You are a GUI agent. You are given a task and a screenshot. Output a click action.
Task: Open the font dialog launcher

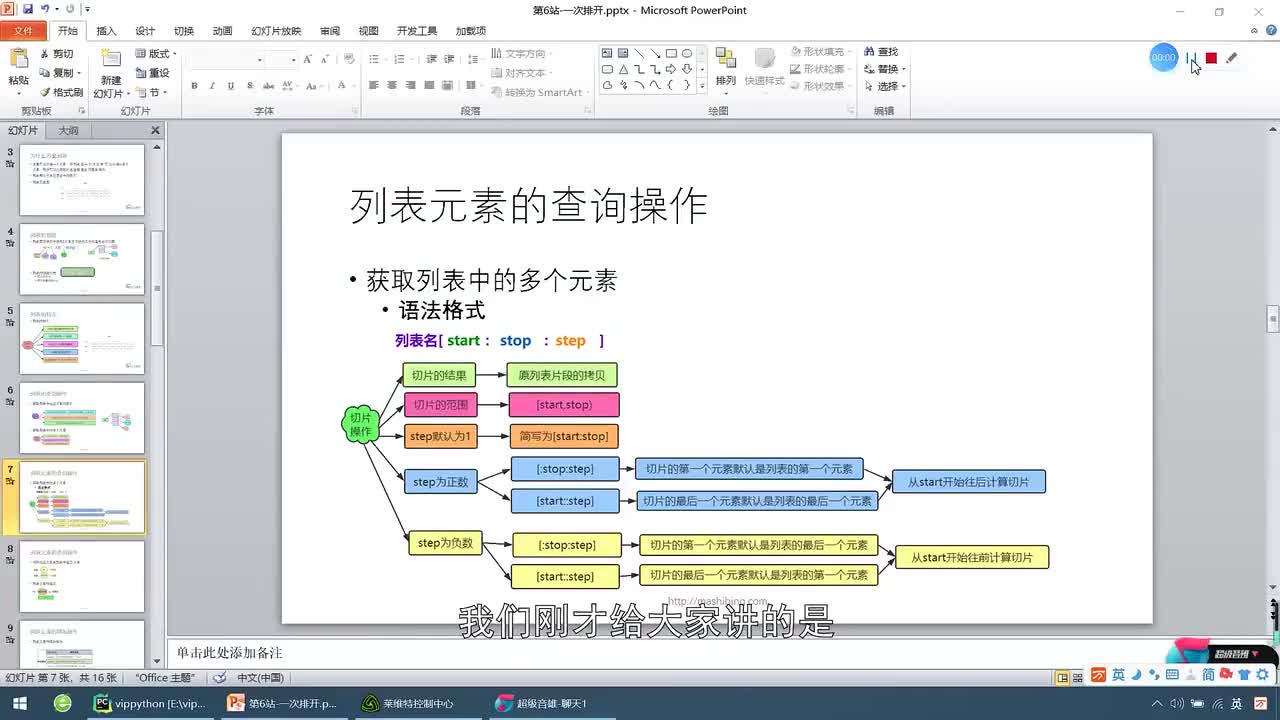(x=354, y=111)
